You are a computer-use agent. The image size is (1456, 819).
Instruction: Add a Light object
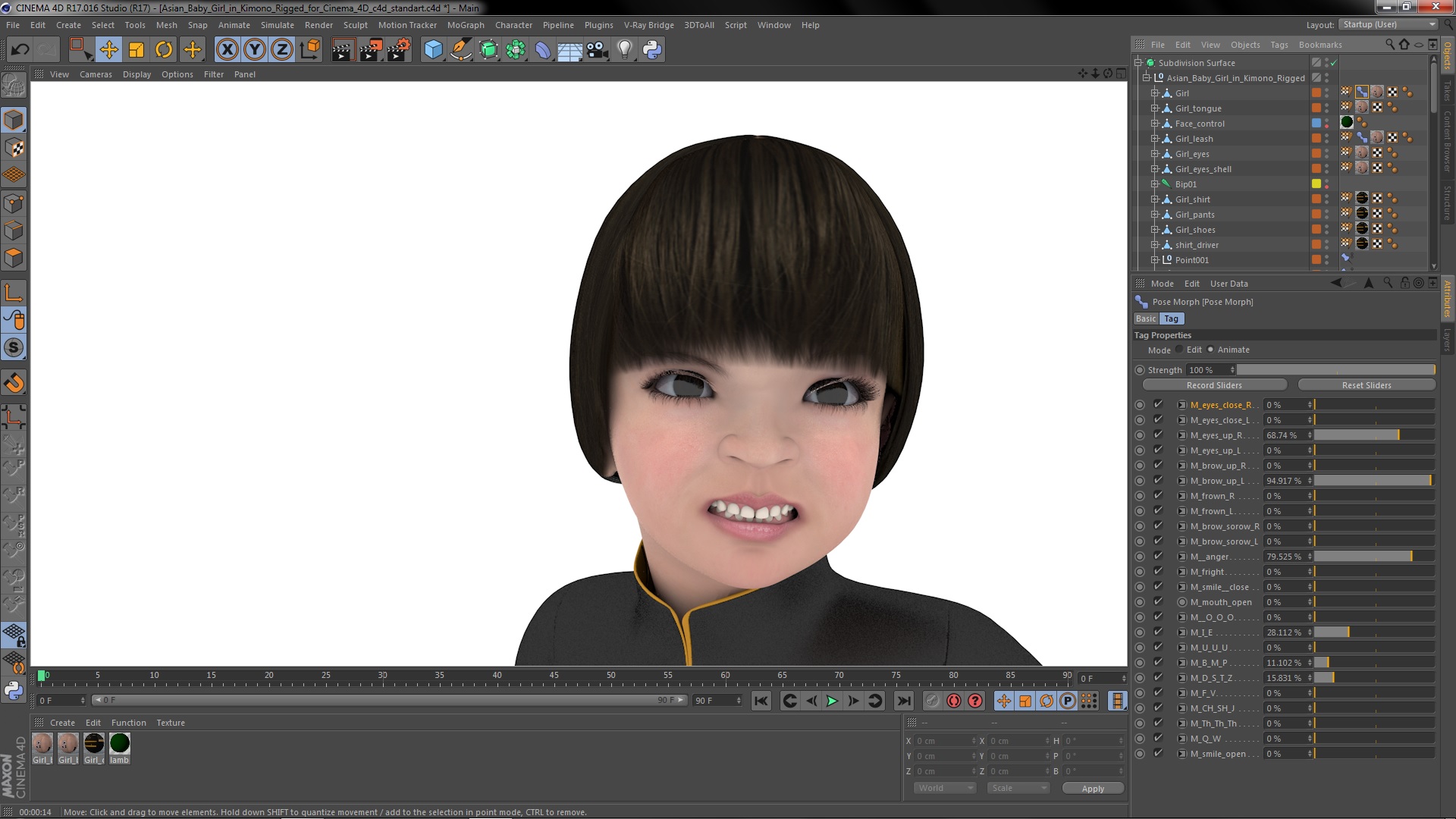(624, 50)
